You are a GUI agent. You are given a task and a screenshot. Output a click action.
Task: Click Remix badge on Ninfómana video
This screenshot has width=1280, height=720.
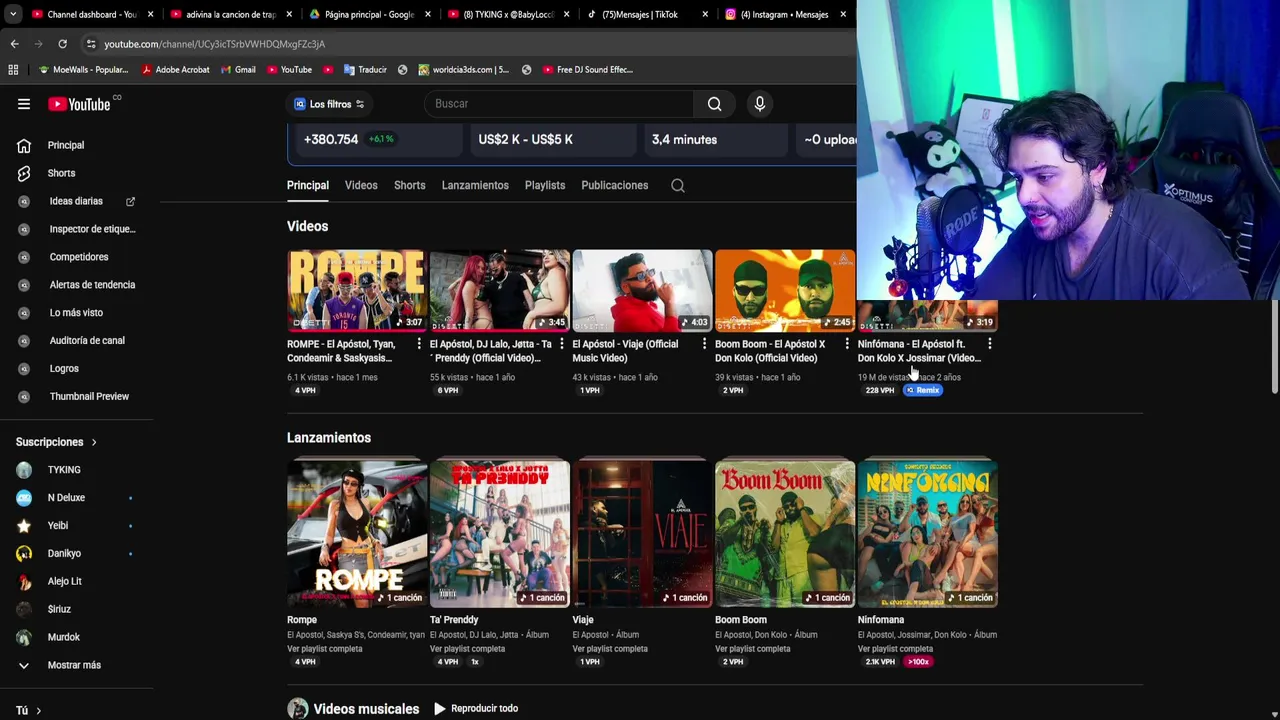coord(924,391)
